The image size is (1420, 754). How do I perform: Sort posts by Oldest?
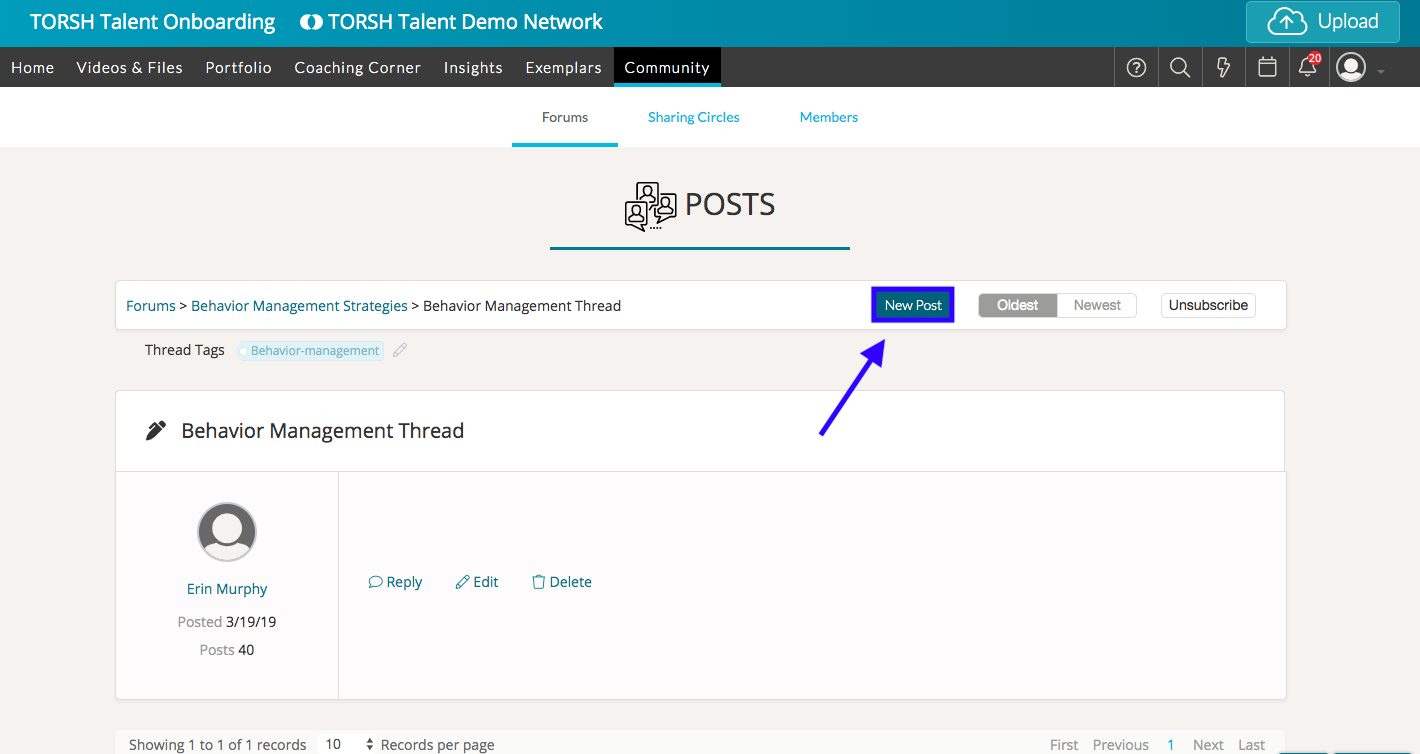click(1017, 305)
